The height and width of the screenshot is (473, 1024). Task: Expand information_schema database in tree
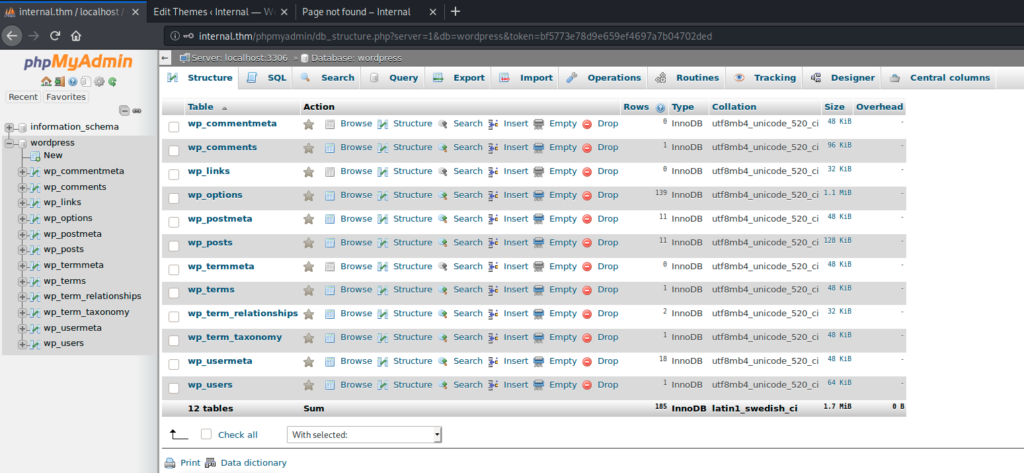[x=9, y=127]
